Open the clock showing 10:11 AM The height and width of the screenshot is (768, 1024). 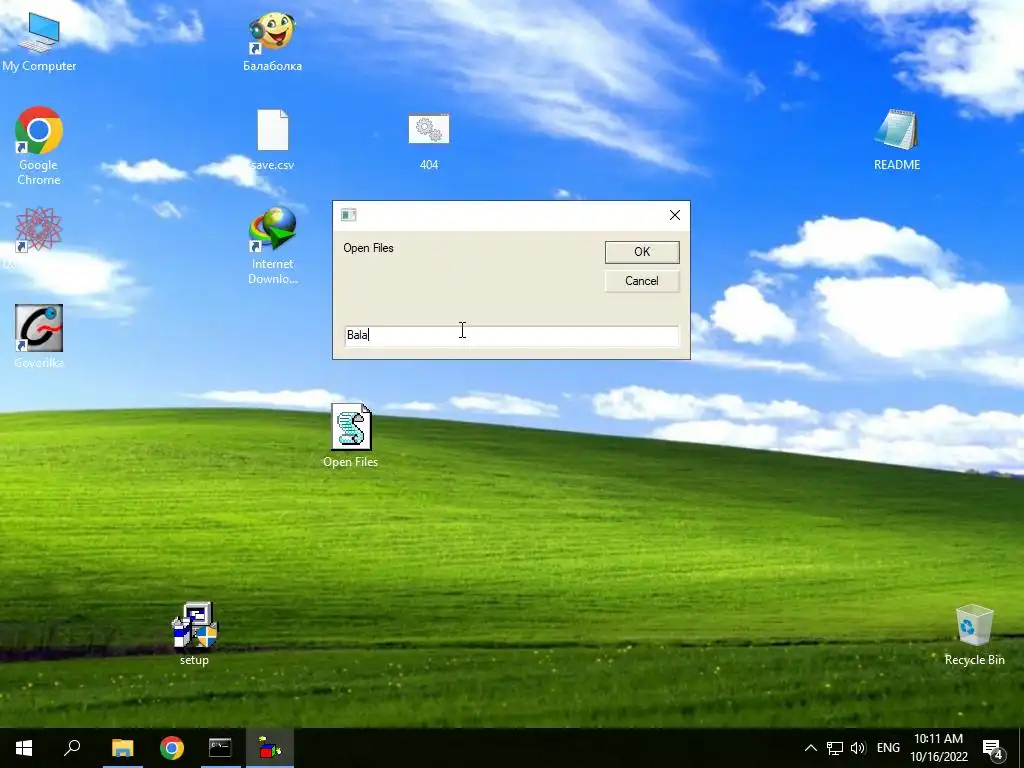[938, 748]
